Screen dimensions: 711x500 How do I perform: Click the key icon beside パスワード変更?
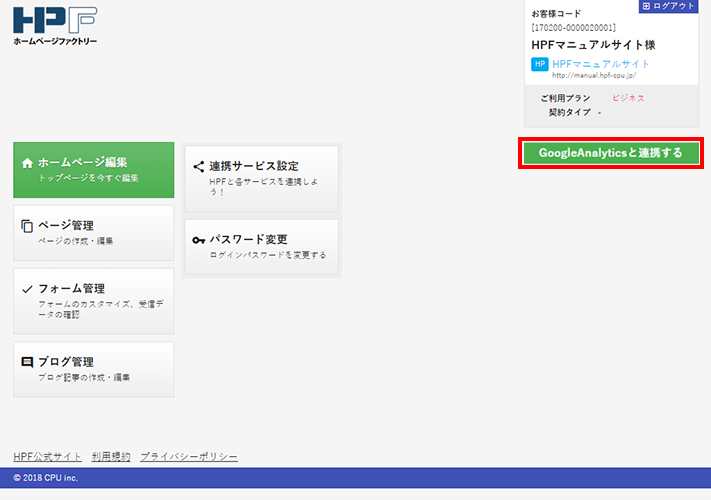(199, 240)
